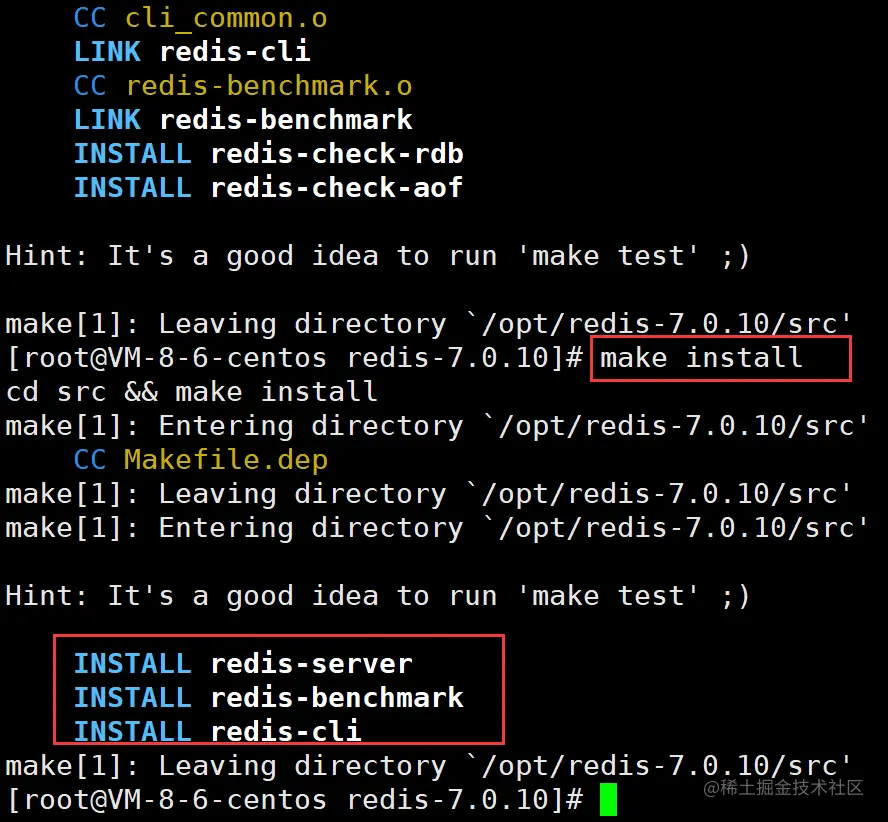The image size is (888, 822).
Task: Click "make install" typed after the root prompt
Action: click(701, 358)
